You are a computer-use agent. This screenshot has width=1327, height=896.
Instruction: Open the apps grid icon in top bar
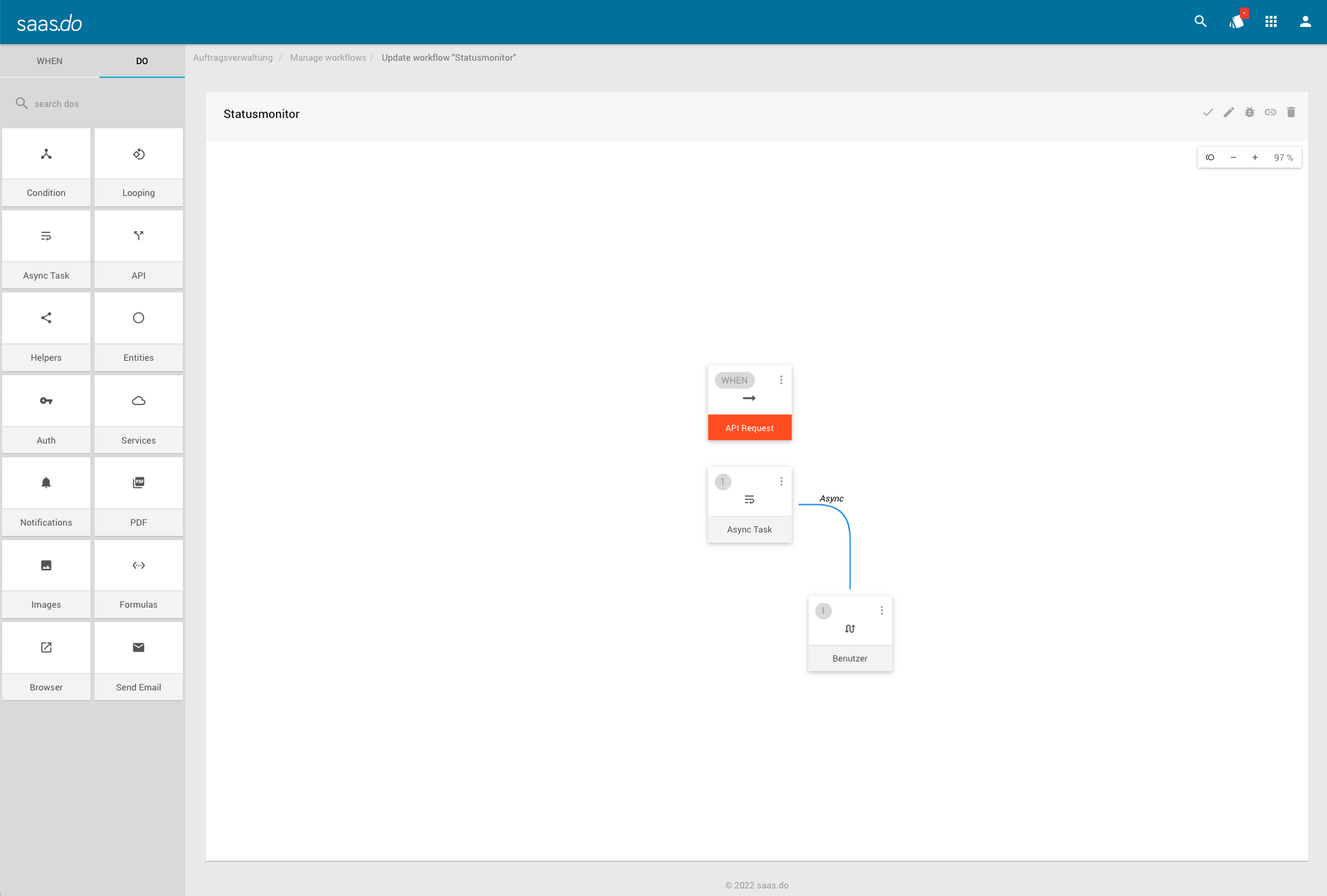coord(1271,21)
